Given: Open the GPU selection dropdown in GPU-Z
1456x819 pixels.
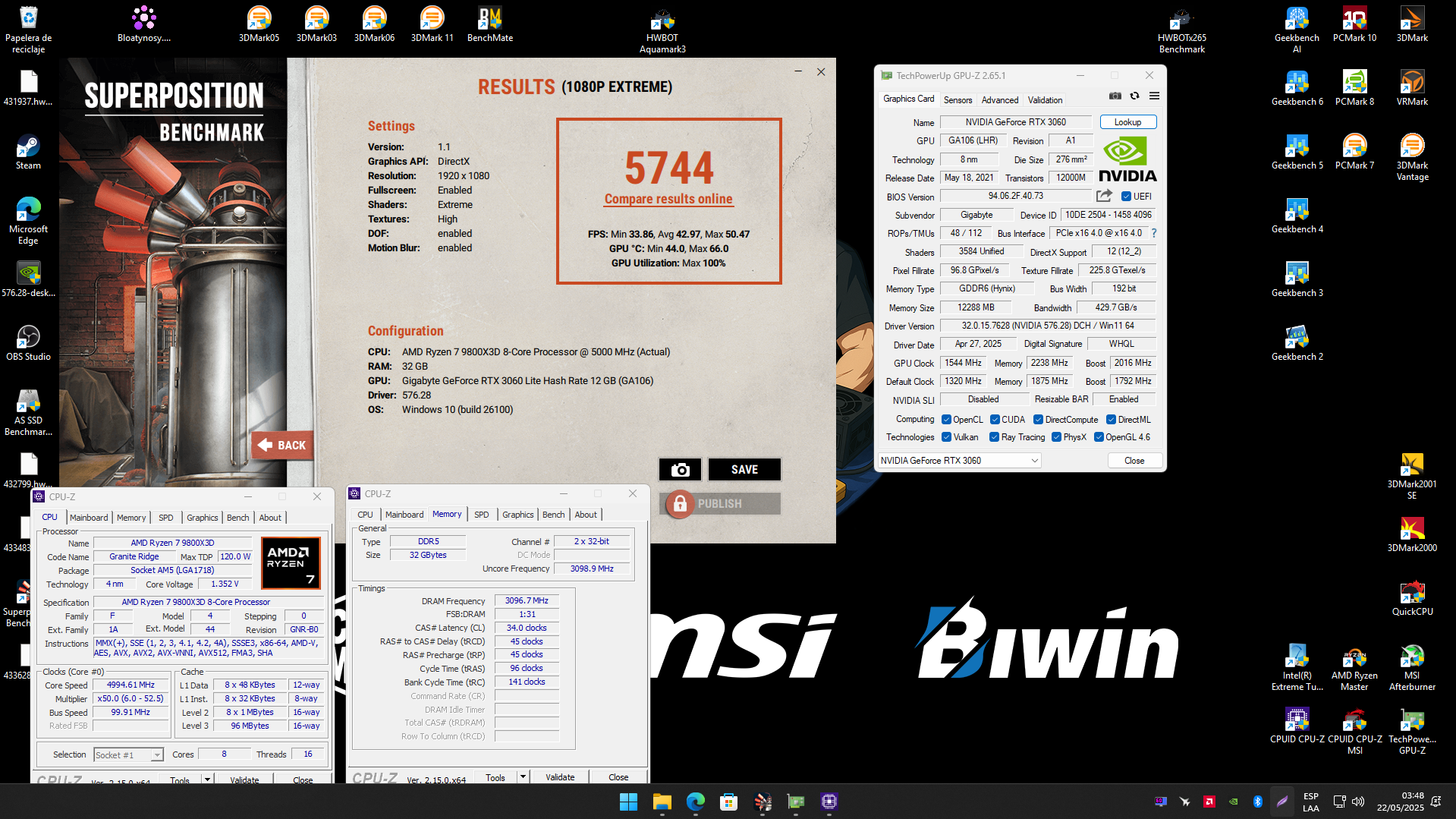Looking at the screenshot, I should 959,461.
